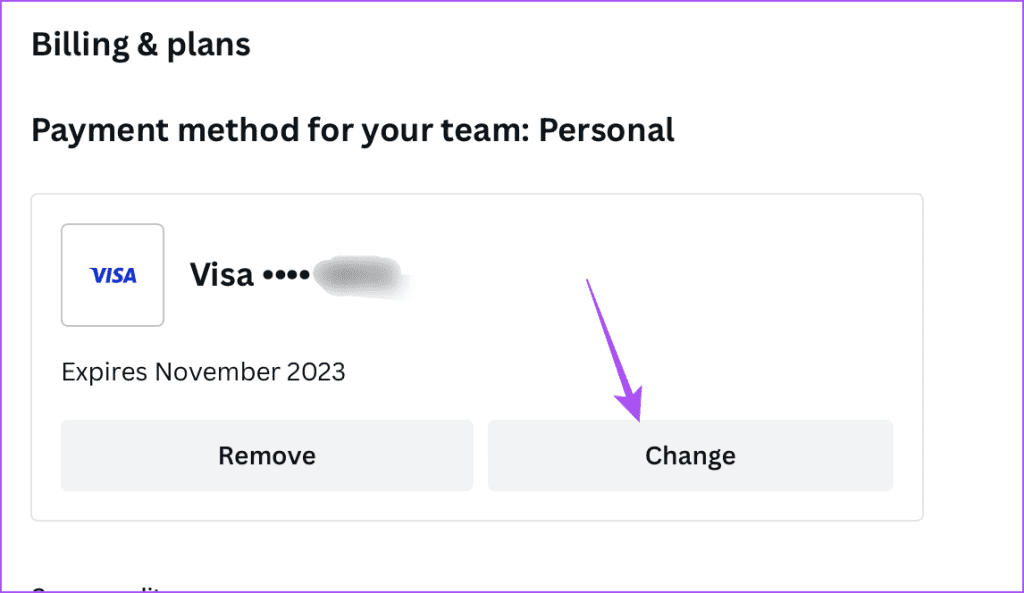Click the word 'Expires' under the card
The width and height of the screenshot is (1024, 593).
tap(104, 372)
